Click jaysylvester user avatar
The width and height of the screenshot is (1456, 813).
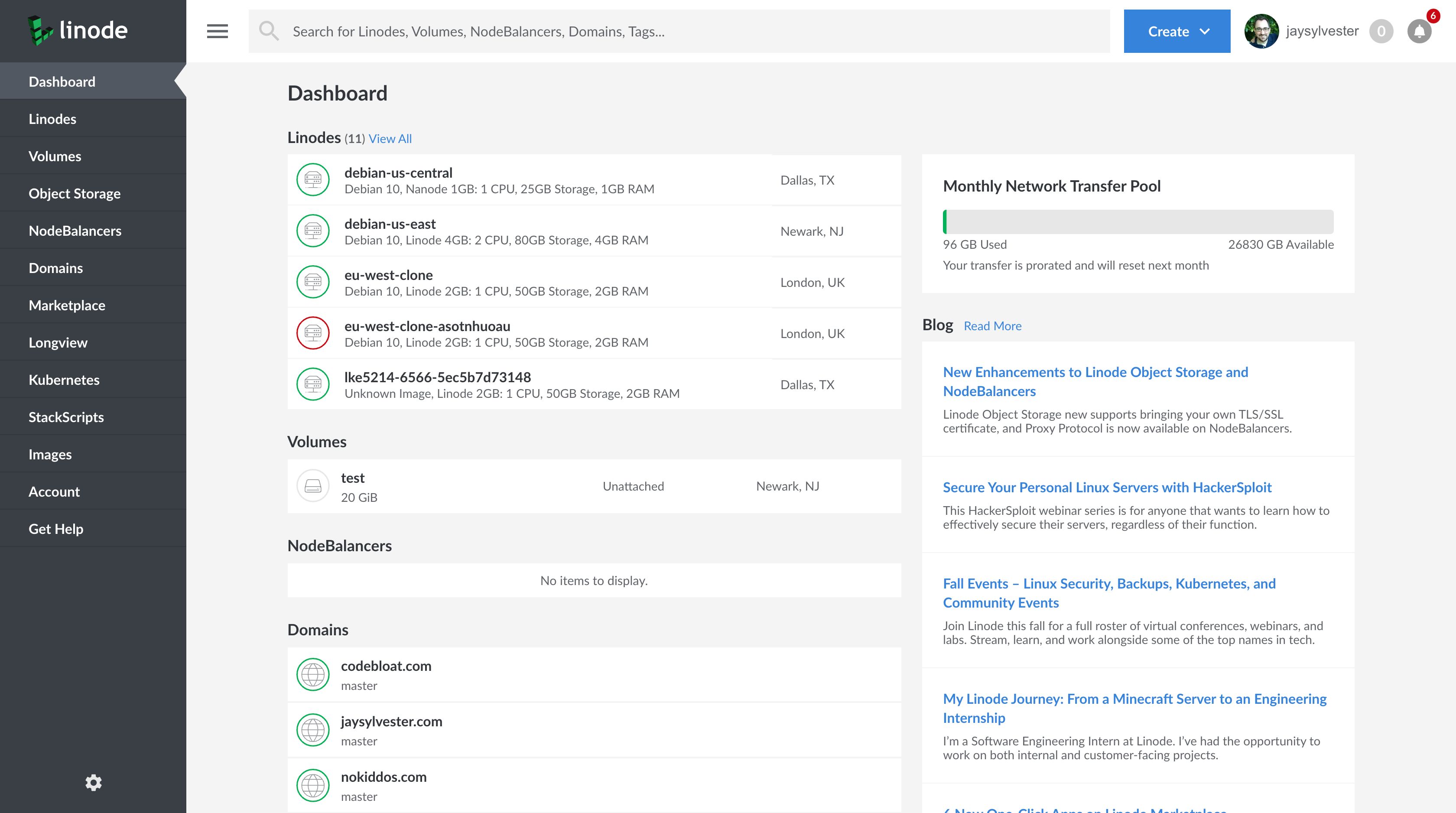pyautogui.click(x=1261, y=31)
